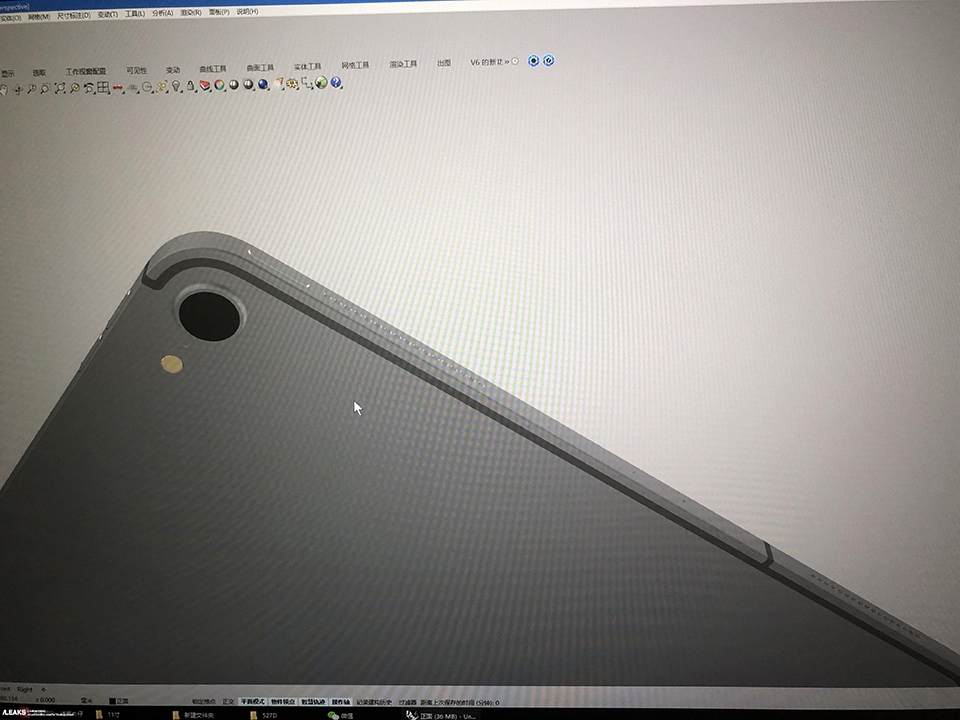The image size is (960, 720).
Task: Select the Rotate view tool
Action: point(18,90)
